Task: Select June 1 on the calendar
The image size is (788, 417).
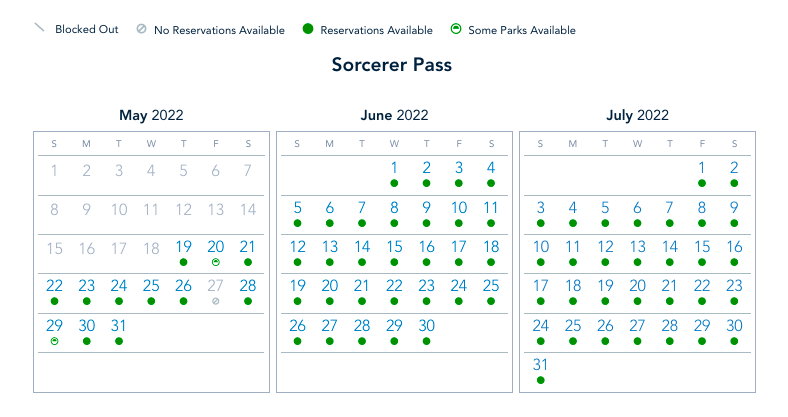Action: point(395,168)
